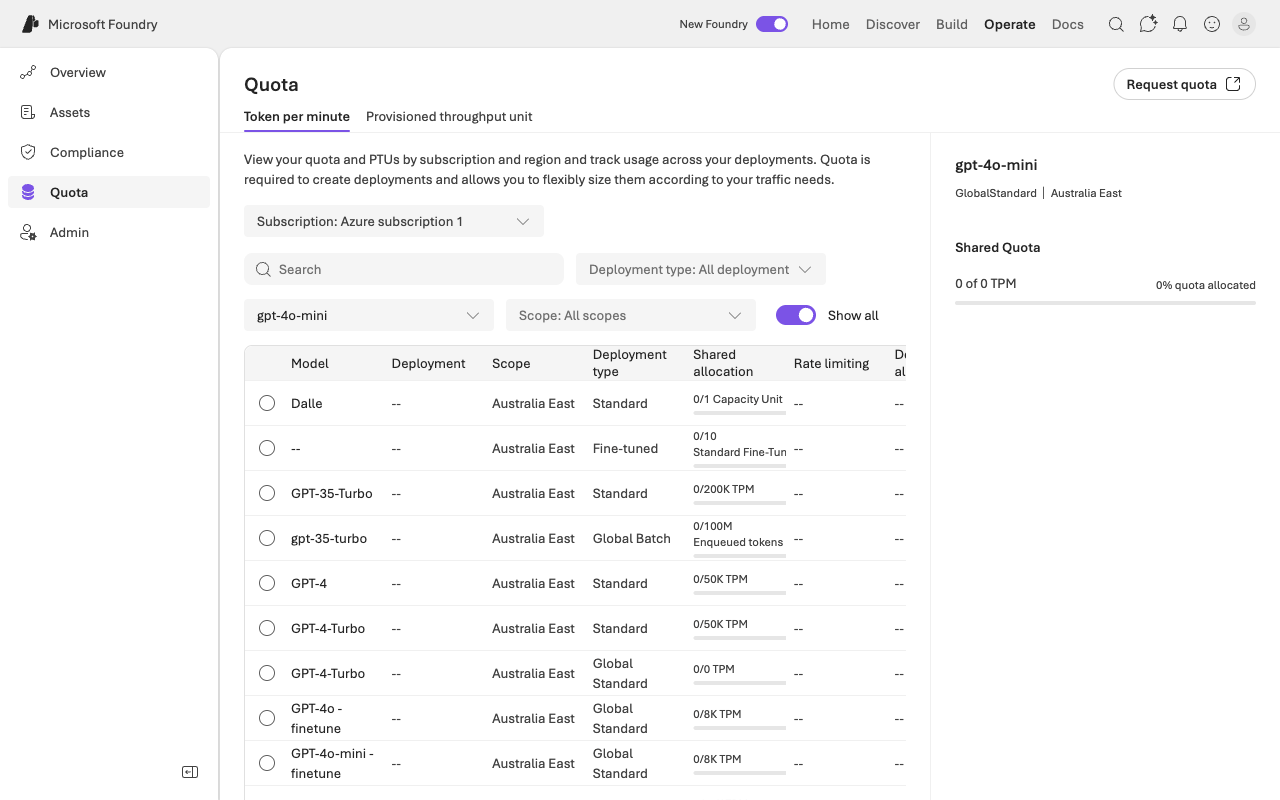Image resolution: width=1280 pixels, height=800 pixels.
Task: Click the Admin person-gear icon
Action: (28, 232)
